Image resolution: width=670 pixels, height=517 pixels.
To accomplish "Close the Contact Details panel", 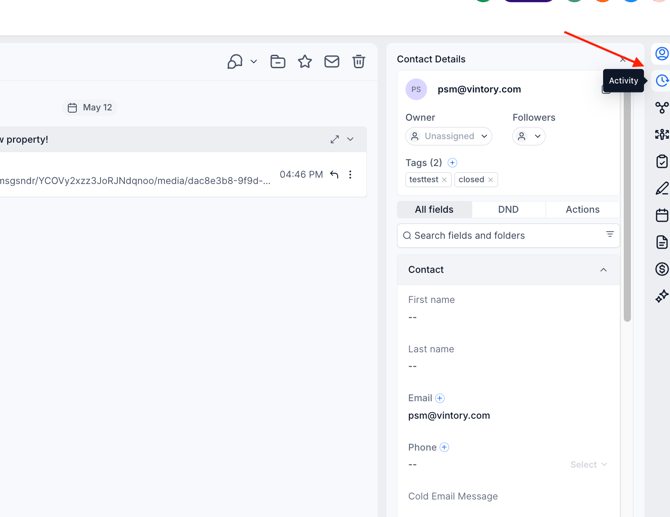I will coord(623,59).
